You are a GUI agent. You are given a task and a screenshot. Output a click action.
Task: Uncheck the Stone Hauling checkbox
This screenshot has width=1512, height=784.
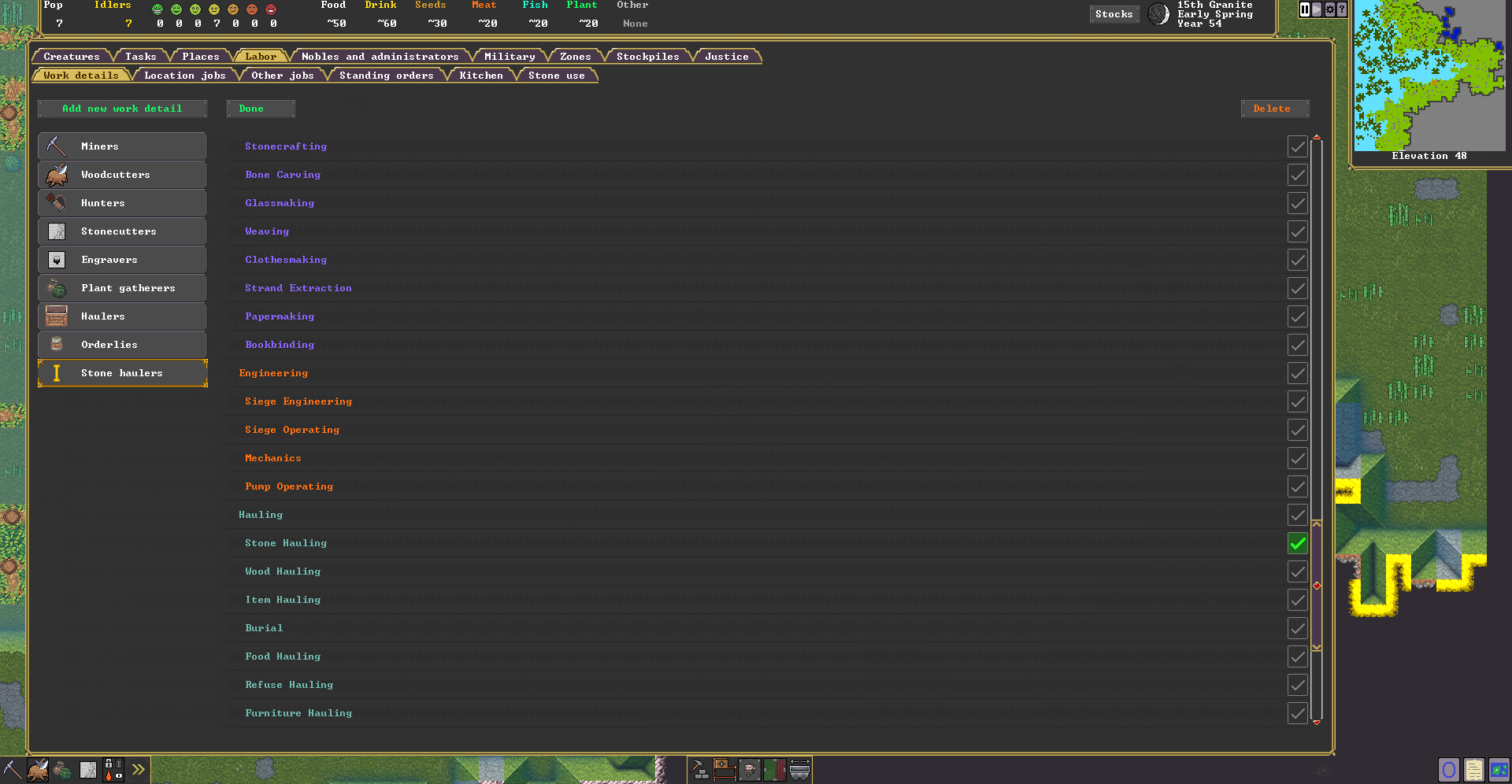(x=1298, y=543)
